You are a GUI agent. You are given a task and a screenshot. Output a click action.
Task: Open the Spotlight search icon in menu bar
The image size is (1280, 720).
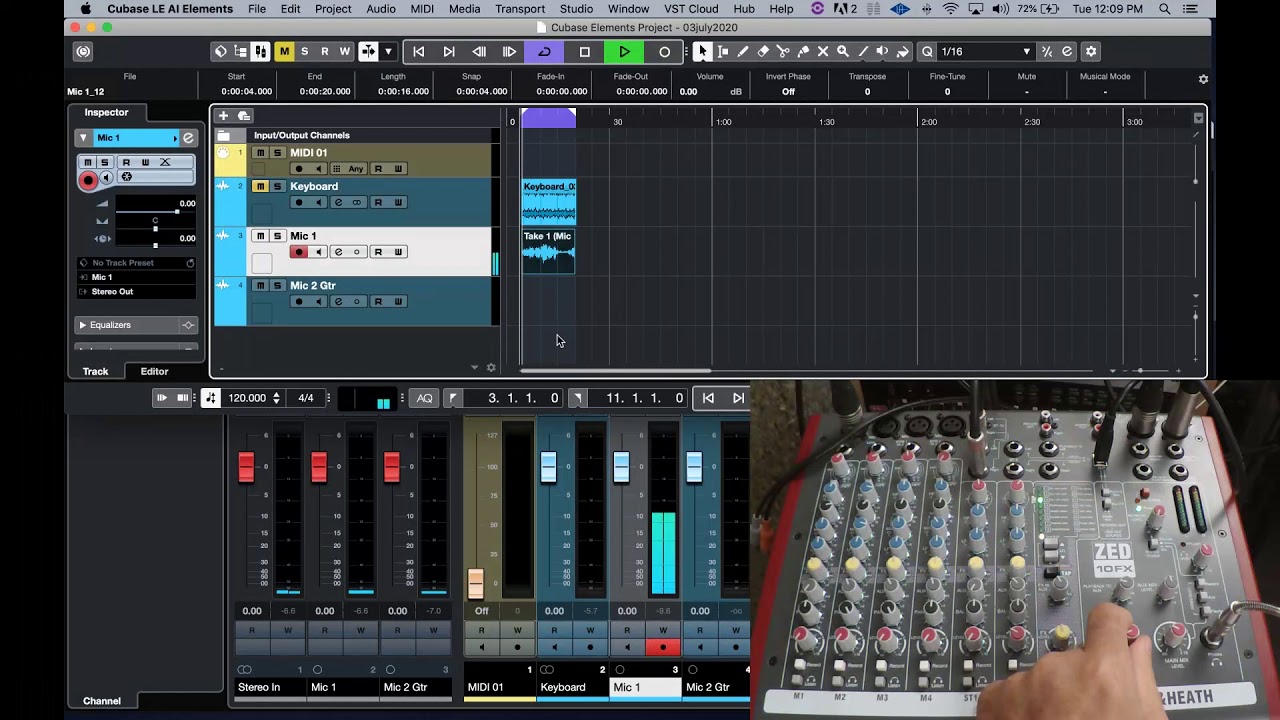[1165, 9]
